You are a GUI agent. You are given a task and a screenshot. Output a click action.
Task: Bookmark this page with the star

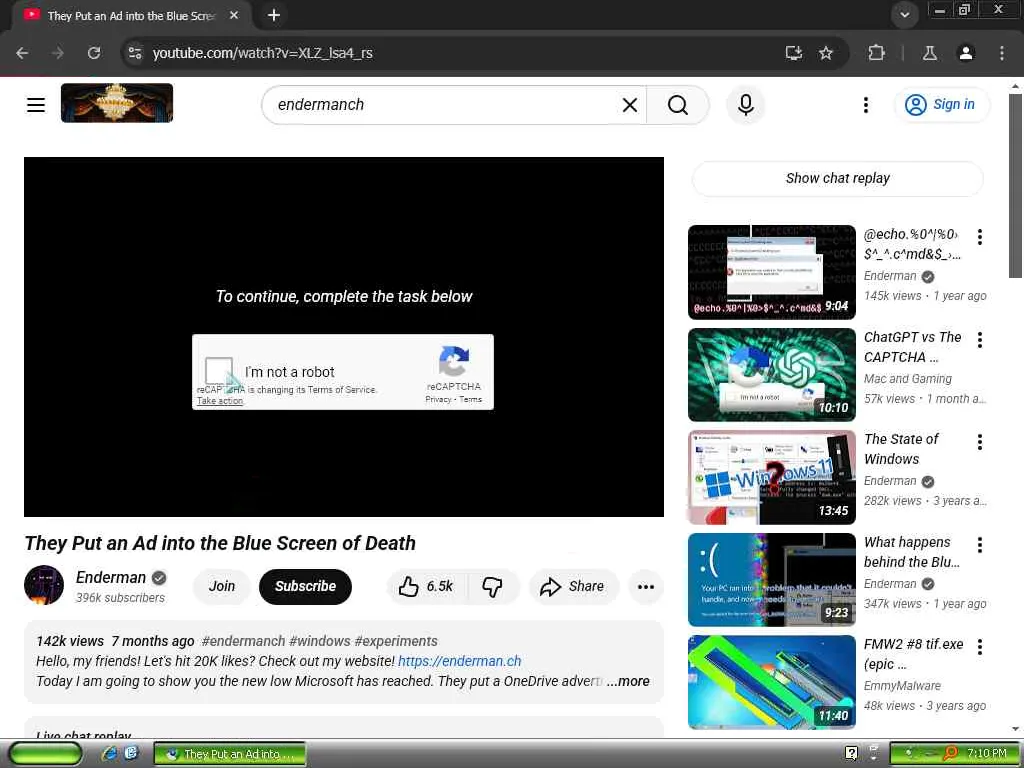click(826, 53)
